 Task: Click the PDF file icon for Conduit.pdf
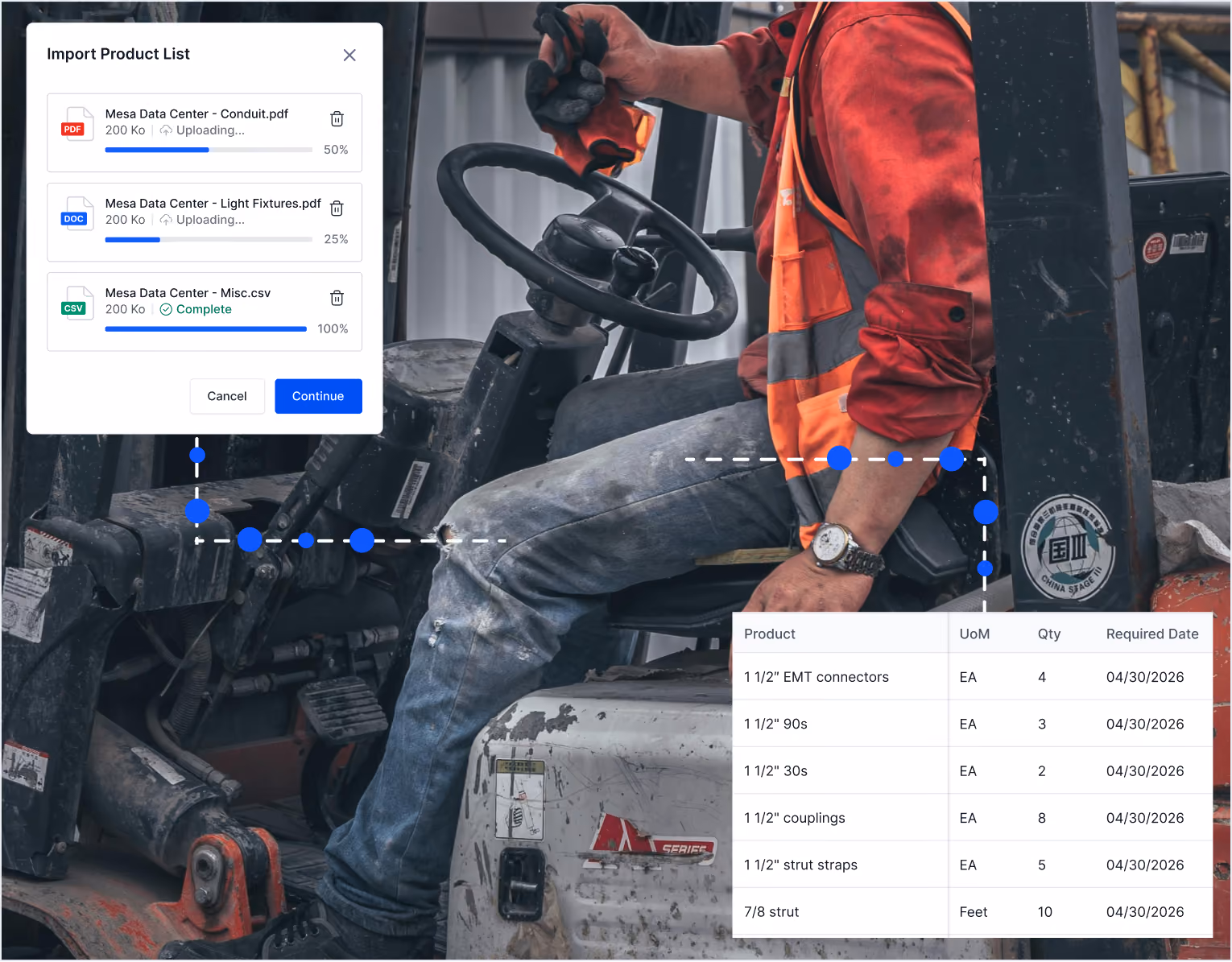coord(77,125)
